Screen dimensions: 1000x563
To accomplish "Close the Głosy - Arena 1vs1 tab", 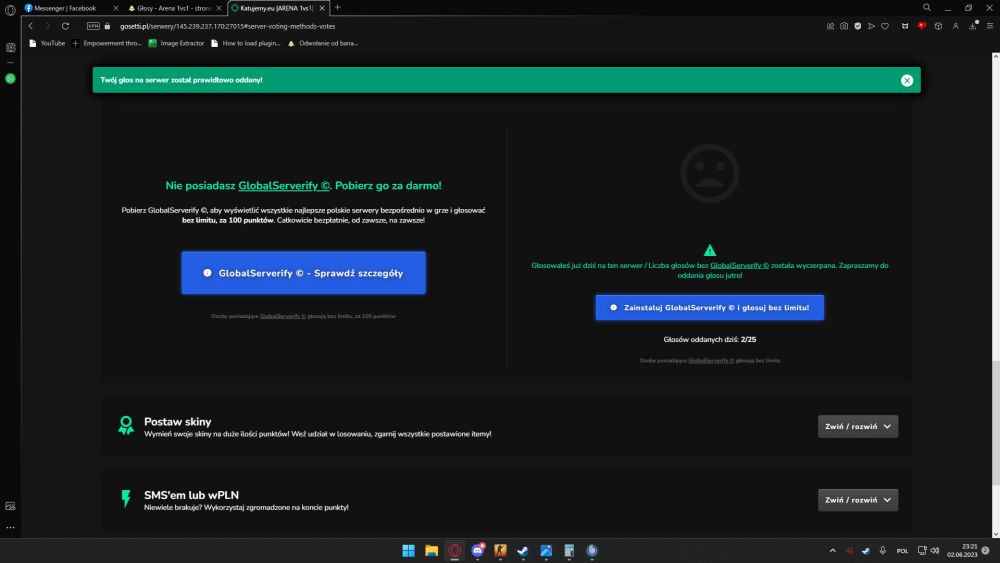I will coord(219,8).
